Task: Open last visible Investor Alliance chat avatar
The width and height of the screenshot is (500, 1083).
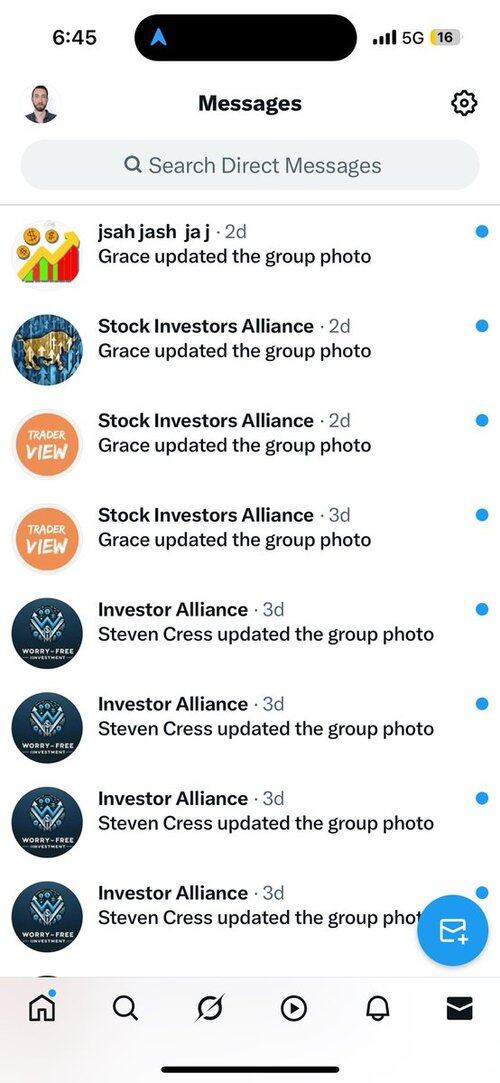Action: (x=47, y=916)
